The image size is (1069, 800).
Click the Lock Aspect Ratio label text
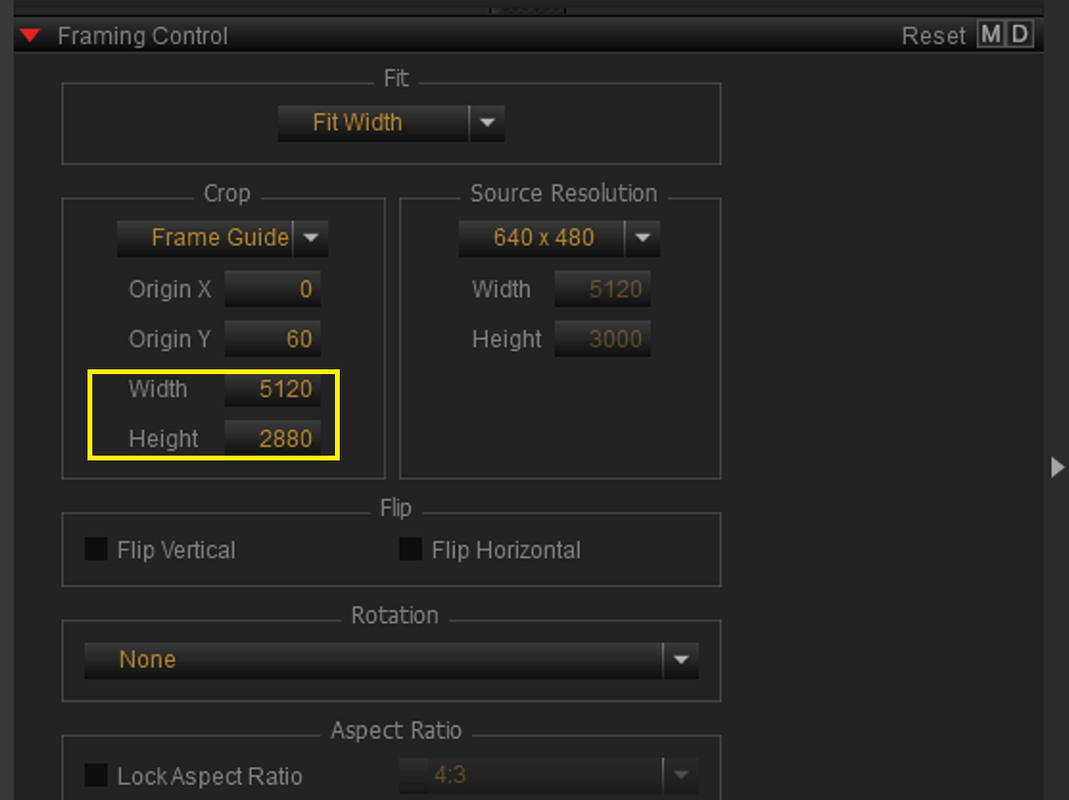pos(209,776)
